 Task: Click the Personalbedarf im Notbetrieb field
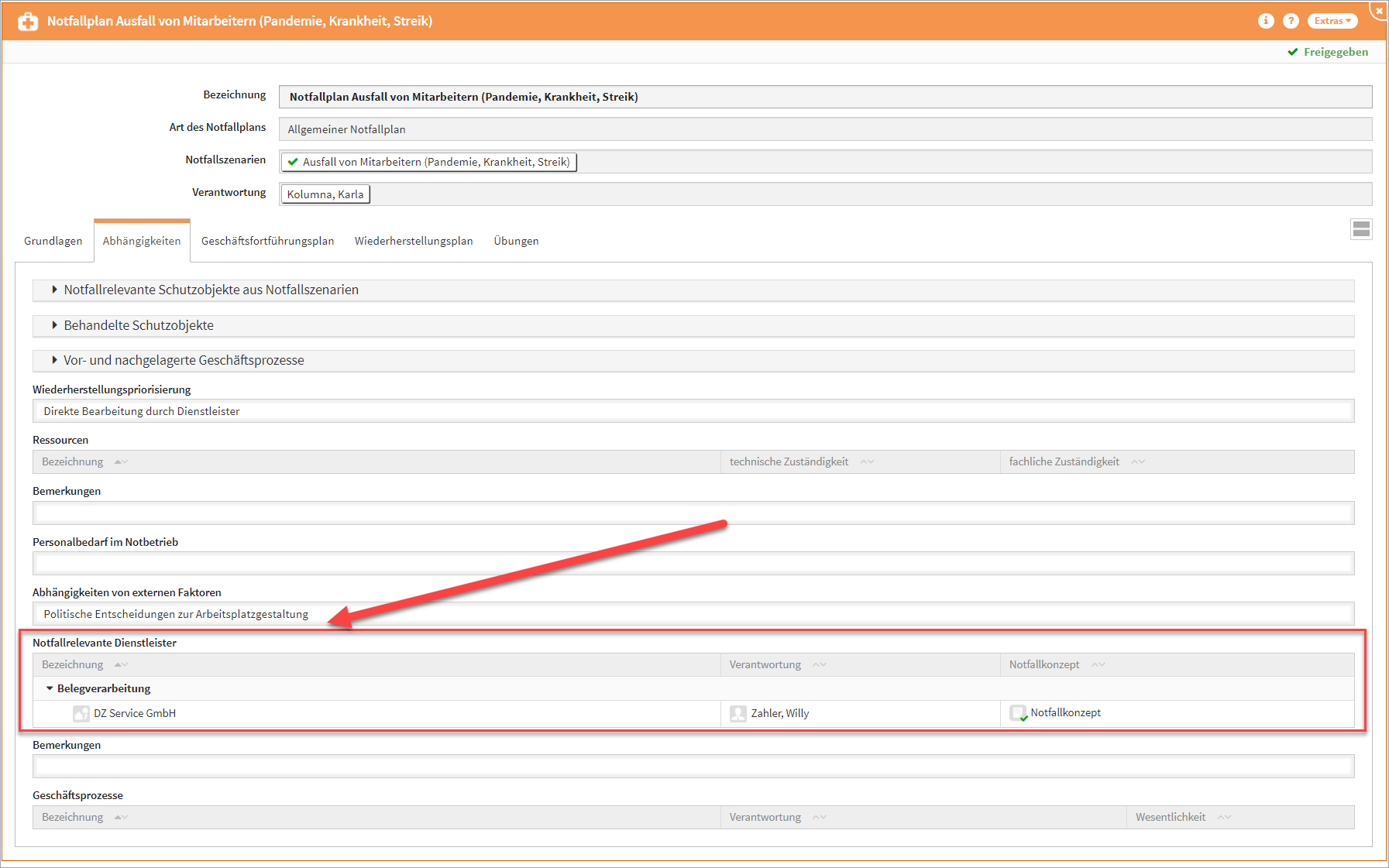(693, 563)
